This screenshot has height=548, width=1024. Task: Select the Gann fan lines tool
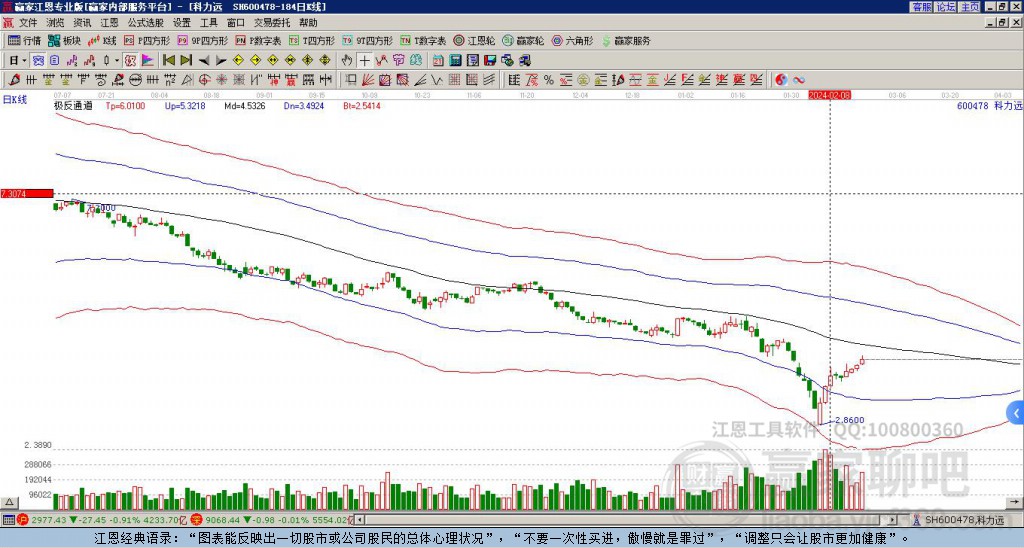click(x=368, y=80)
